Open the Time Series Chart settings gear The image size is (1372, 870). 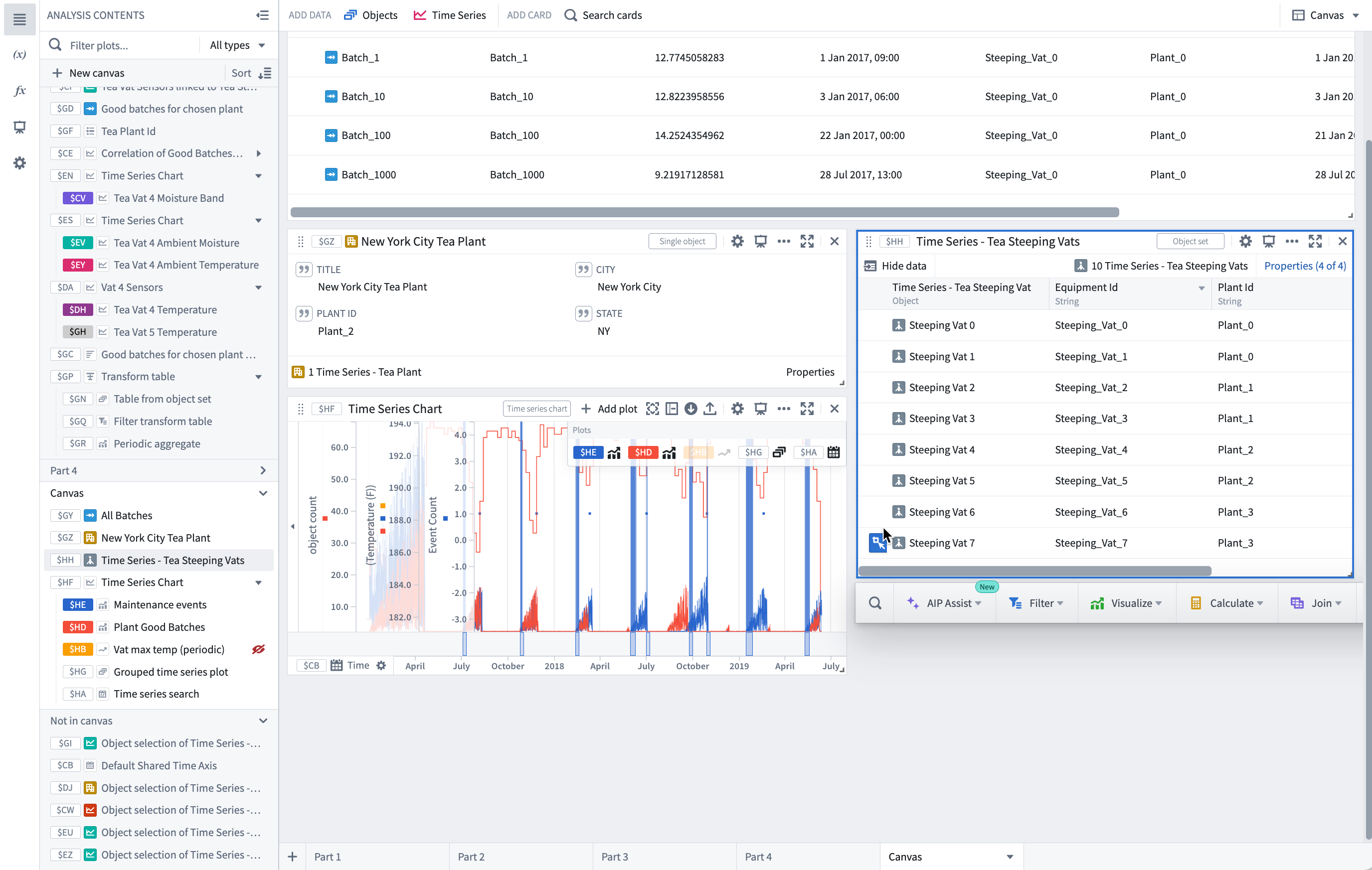click(737, 409)
